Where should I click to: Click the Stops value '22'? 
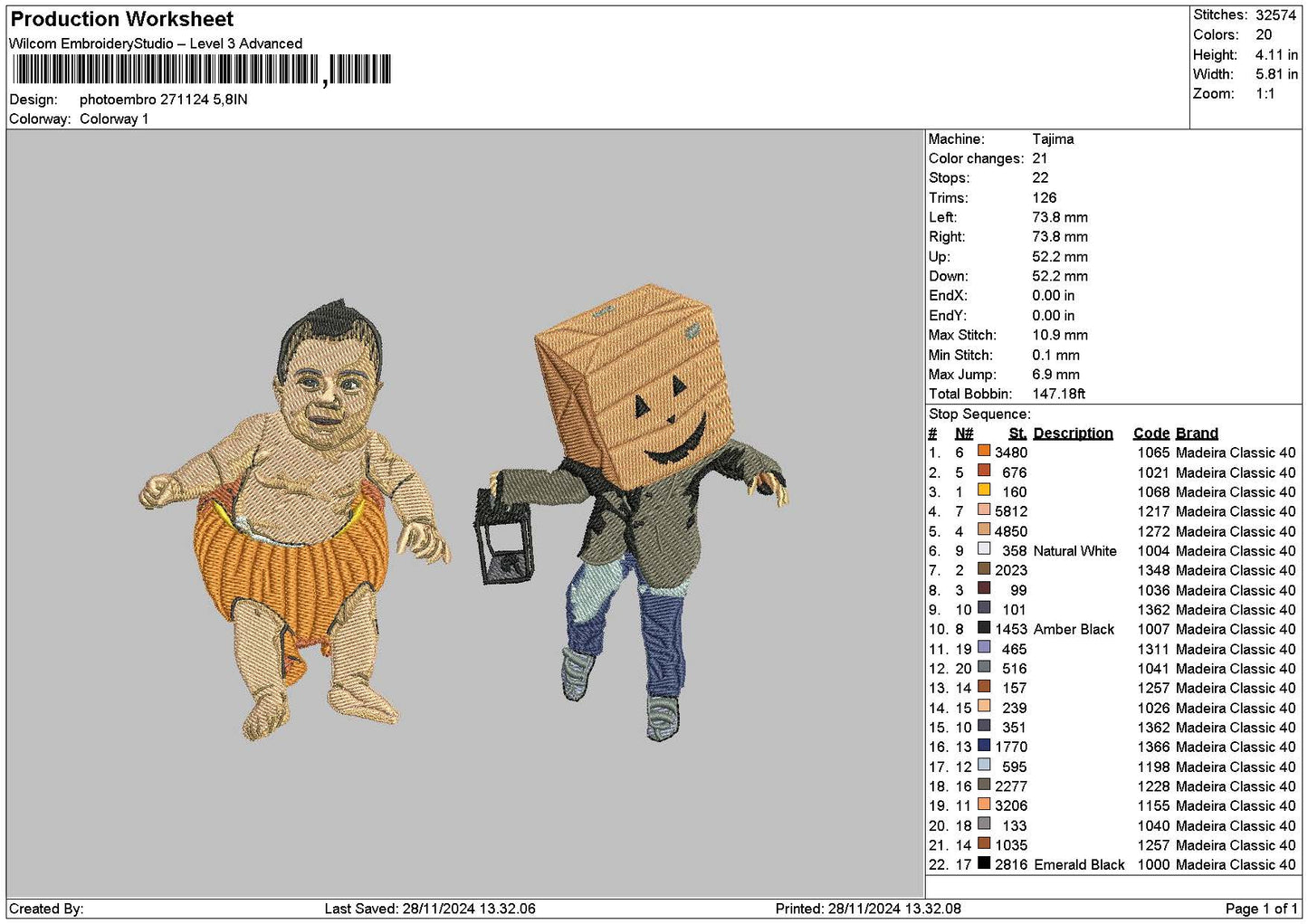(1041, 178)
